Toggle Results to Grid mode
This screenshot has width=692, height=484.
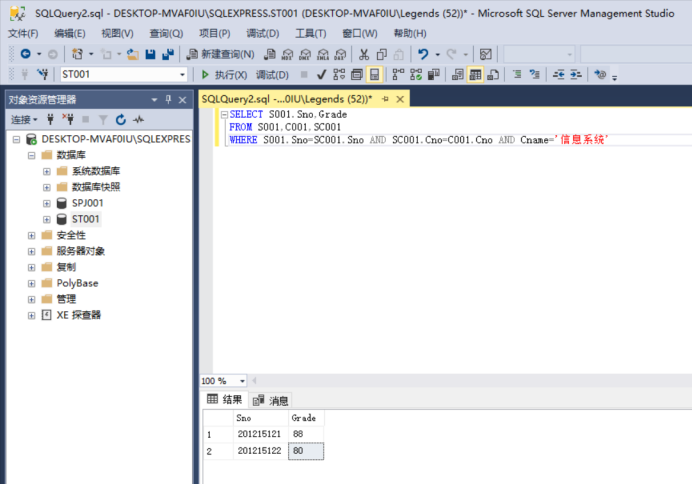tap(475, 75)
